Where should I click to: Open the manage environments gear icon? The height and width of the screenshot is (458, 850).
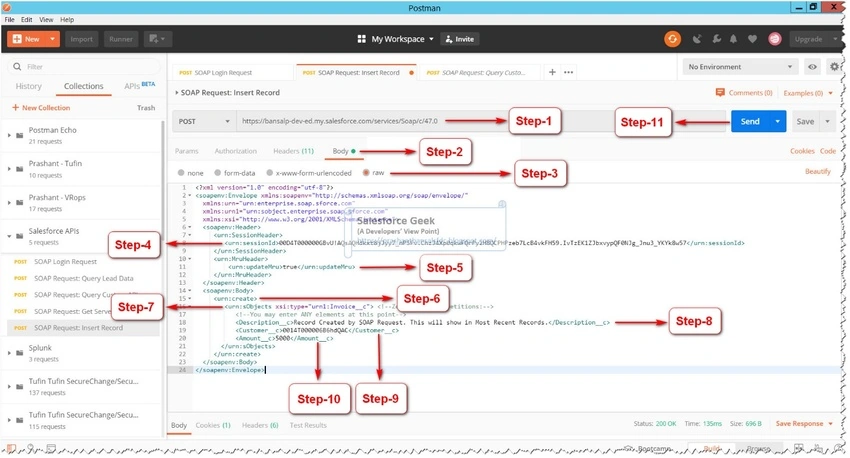point(834,67)
